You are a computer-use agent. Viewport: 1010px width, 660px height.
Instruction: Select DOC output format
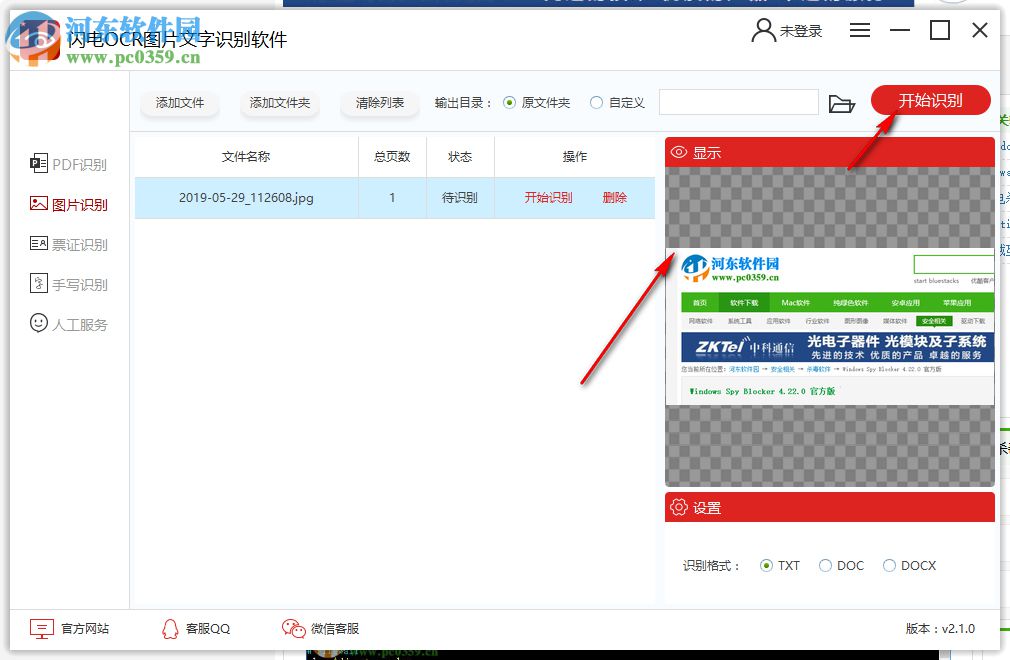(826, 565)
